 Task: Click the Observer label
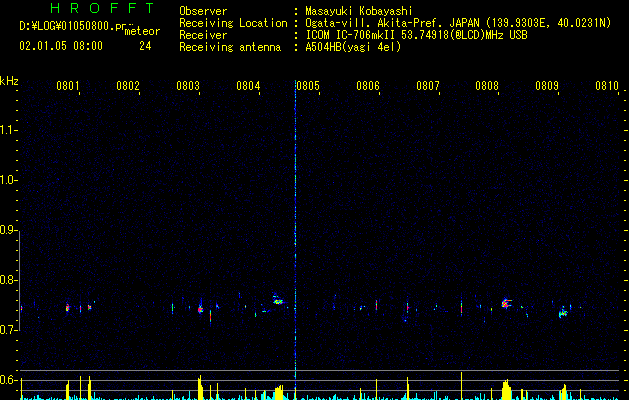point(203,11)
